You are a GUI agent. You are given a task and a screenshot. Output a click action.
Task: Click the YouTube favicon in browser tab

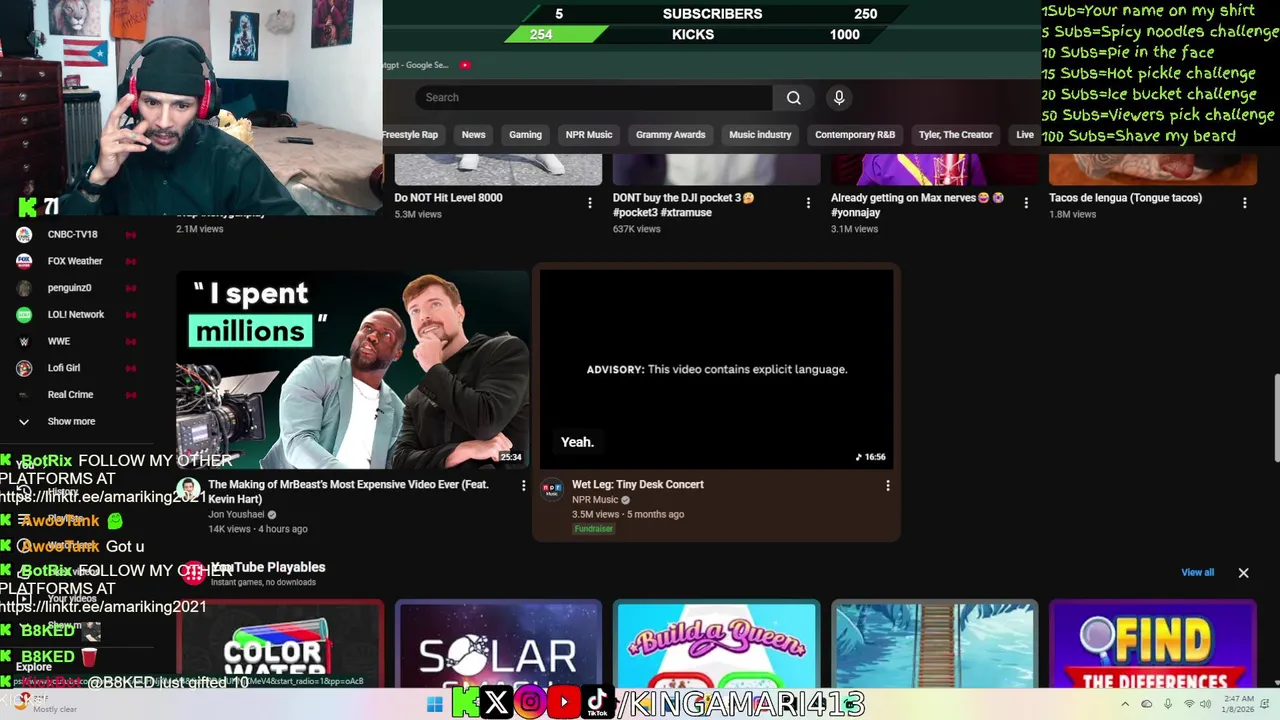(x=465, y=65)
